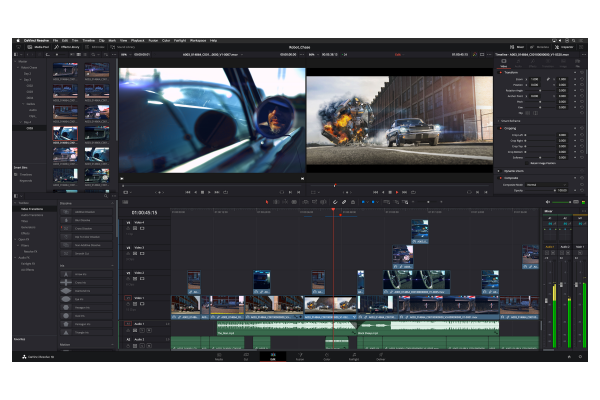600x400 pixels.
Task: Collapse the Day 3 bin
Action: [x=21, y=80]
